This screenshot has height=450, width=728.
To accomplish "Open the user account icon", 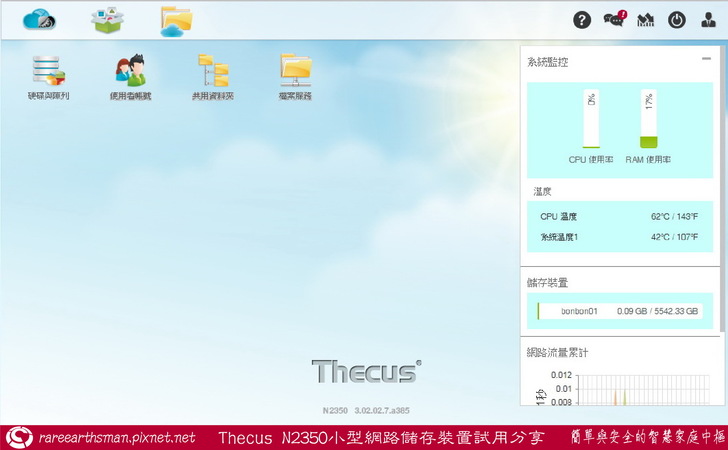I will click(709, 20).
